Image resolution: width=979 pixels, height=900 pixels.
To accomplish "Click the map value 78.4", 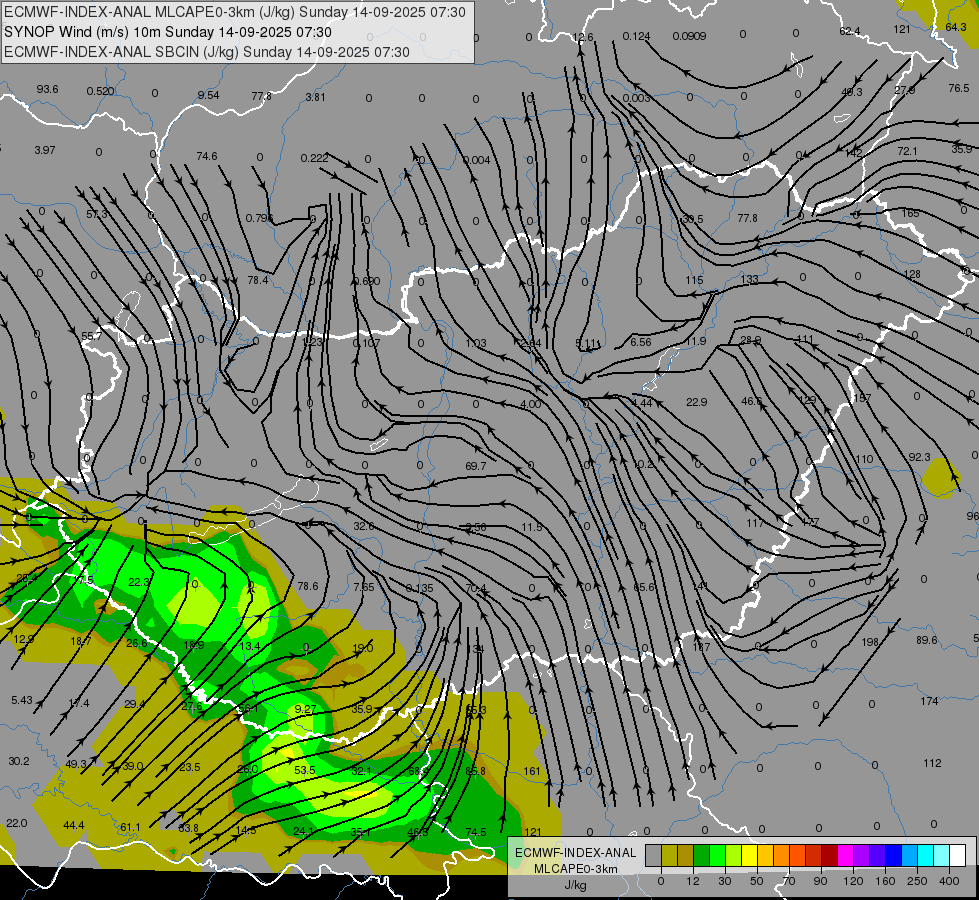I will point(258,280).
